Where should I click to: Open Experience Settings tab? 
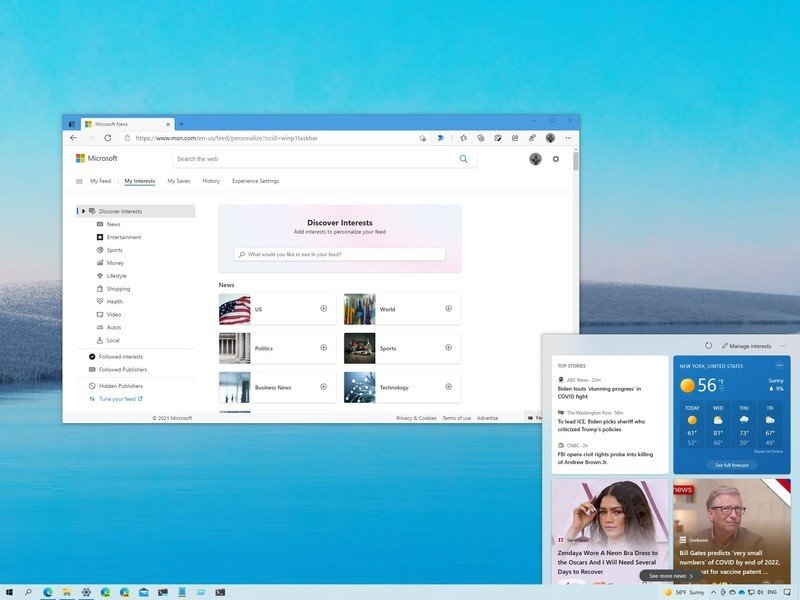[256, 181]
